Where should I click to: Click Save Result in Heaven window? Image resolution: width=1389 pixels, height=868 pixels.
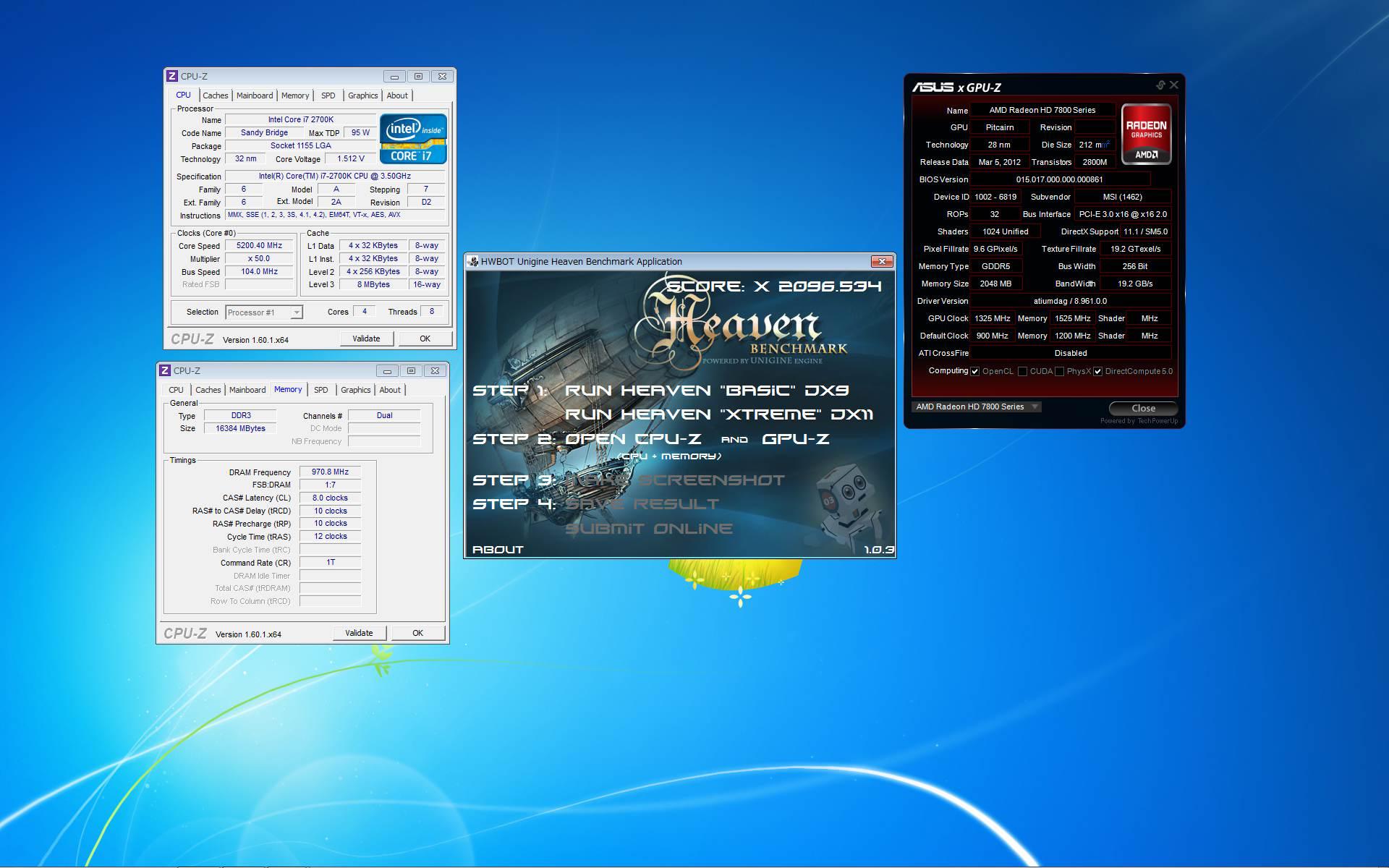coord(642,504)
